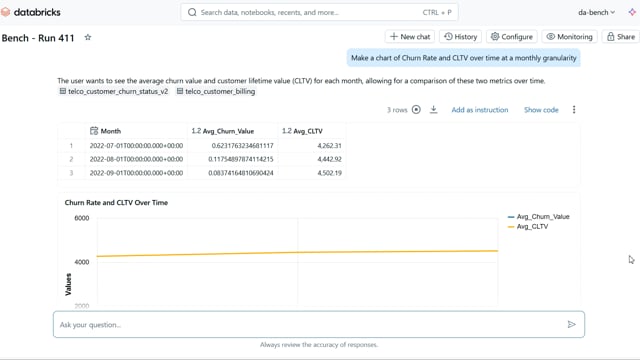Star the Bench - Run 411 space
640x360 pixels.
[x=88, y=38]
